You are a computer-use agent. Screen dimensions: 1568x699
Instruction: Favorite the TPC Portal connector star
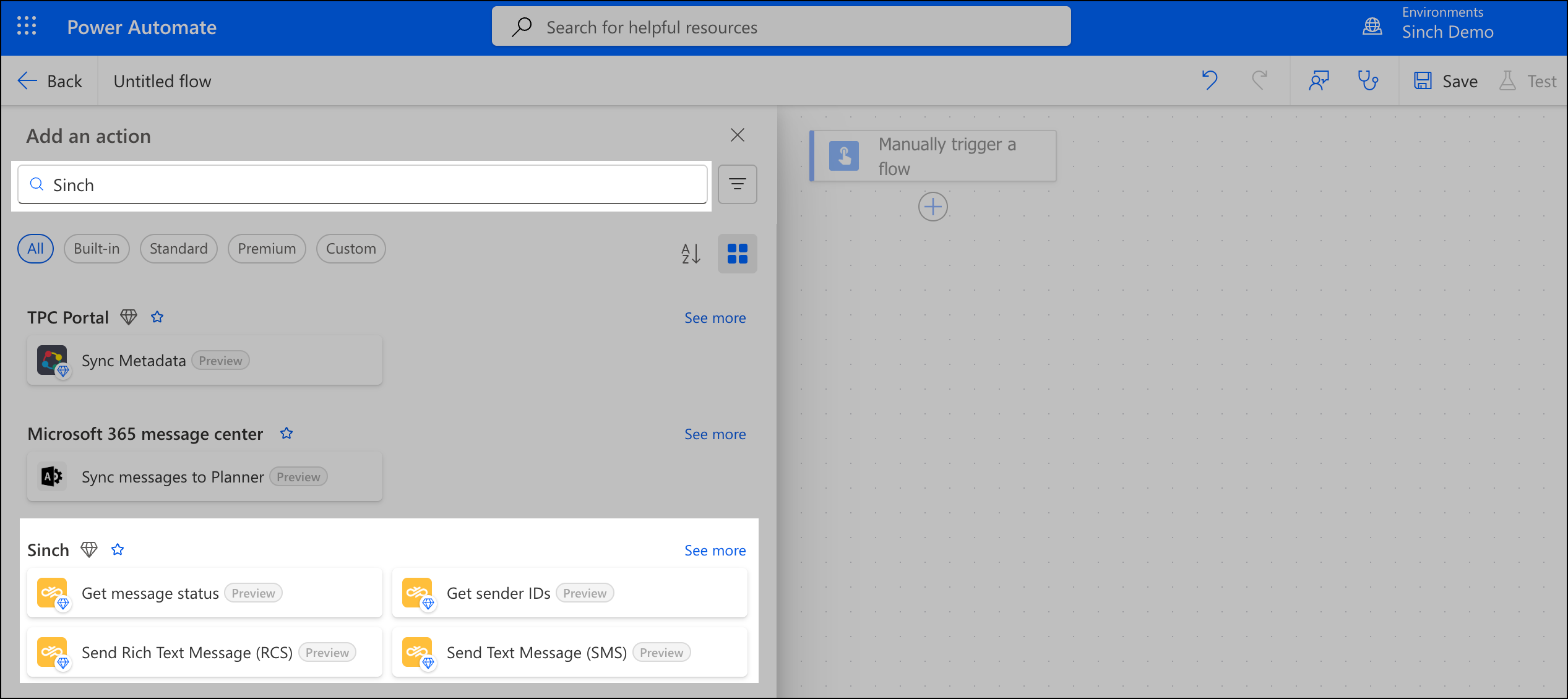(157, 317)
